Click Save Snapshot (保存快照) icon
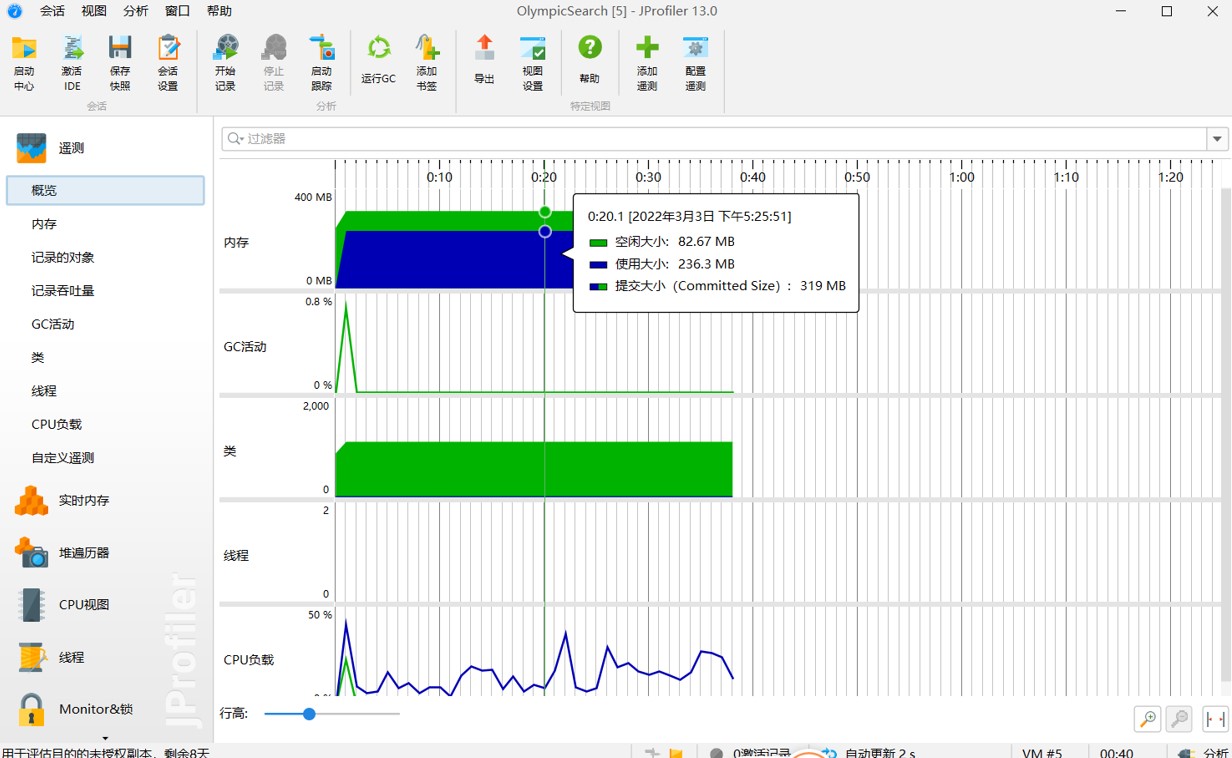Image resolution: width=1232 pixels, height=758 pixels. pos(120,63)
